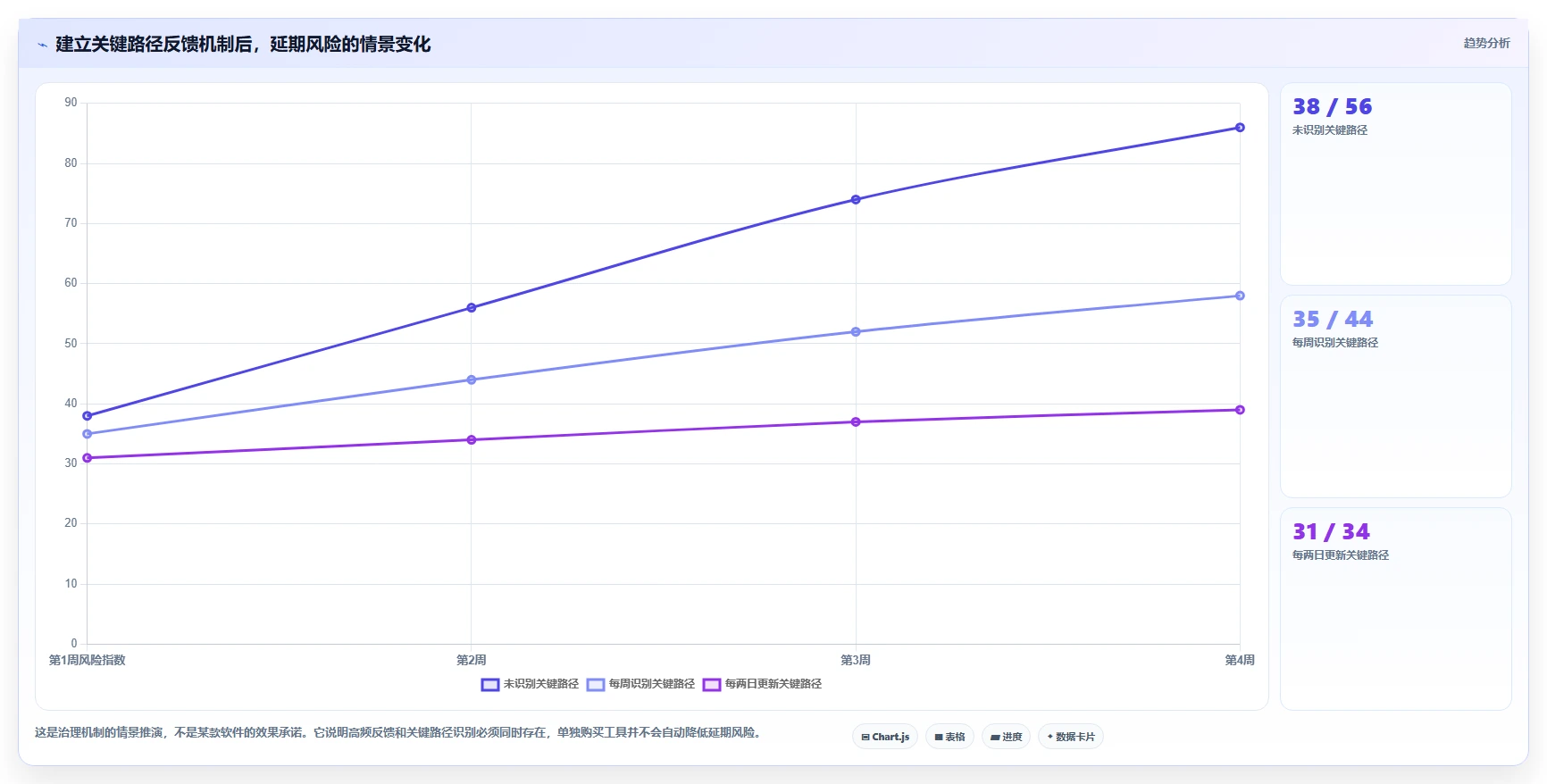Screen dimensions: 1547x784
Task: Select the Chart.js tag chip
Action: click(x=885, y=737)
